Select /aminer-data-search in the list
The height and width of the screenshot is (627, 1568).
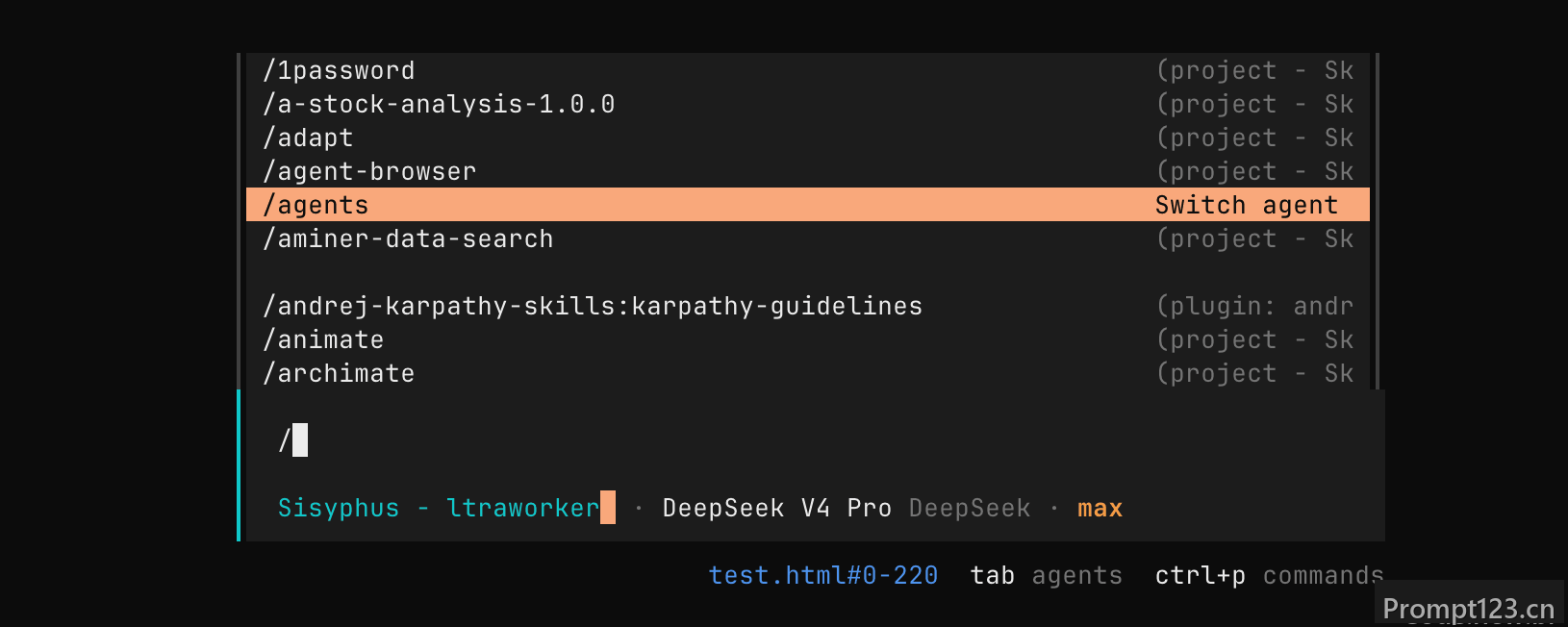[808, 238]
